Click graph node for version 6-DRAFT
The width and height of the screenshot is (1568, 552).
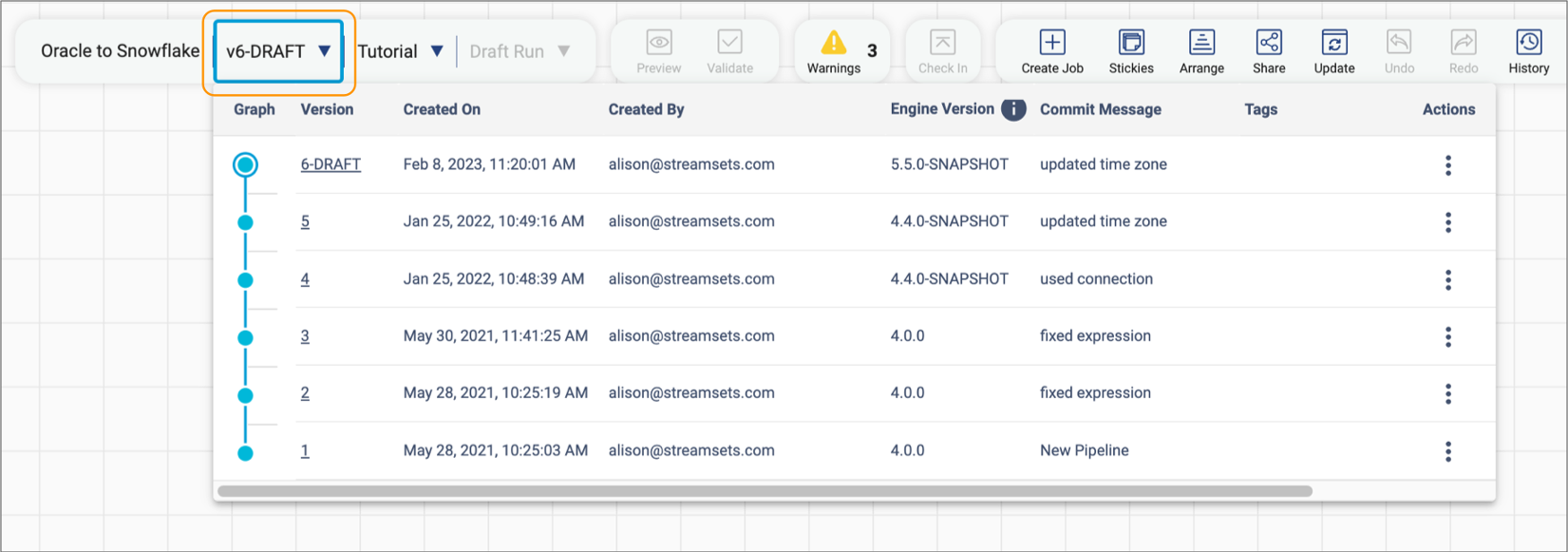[x=245, y=165]
